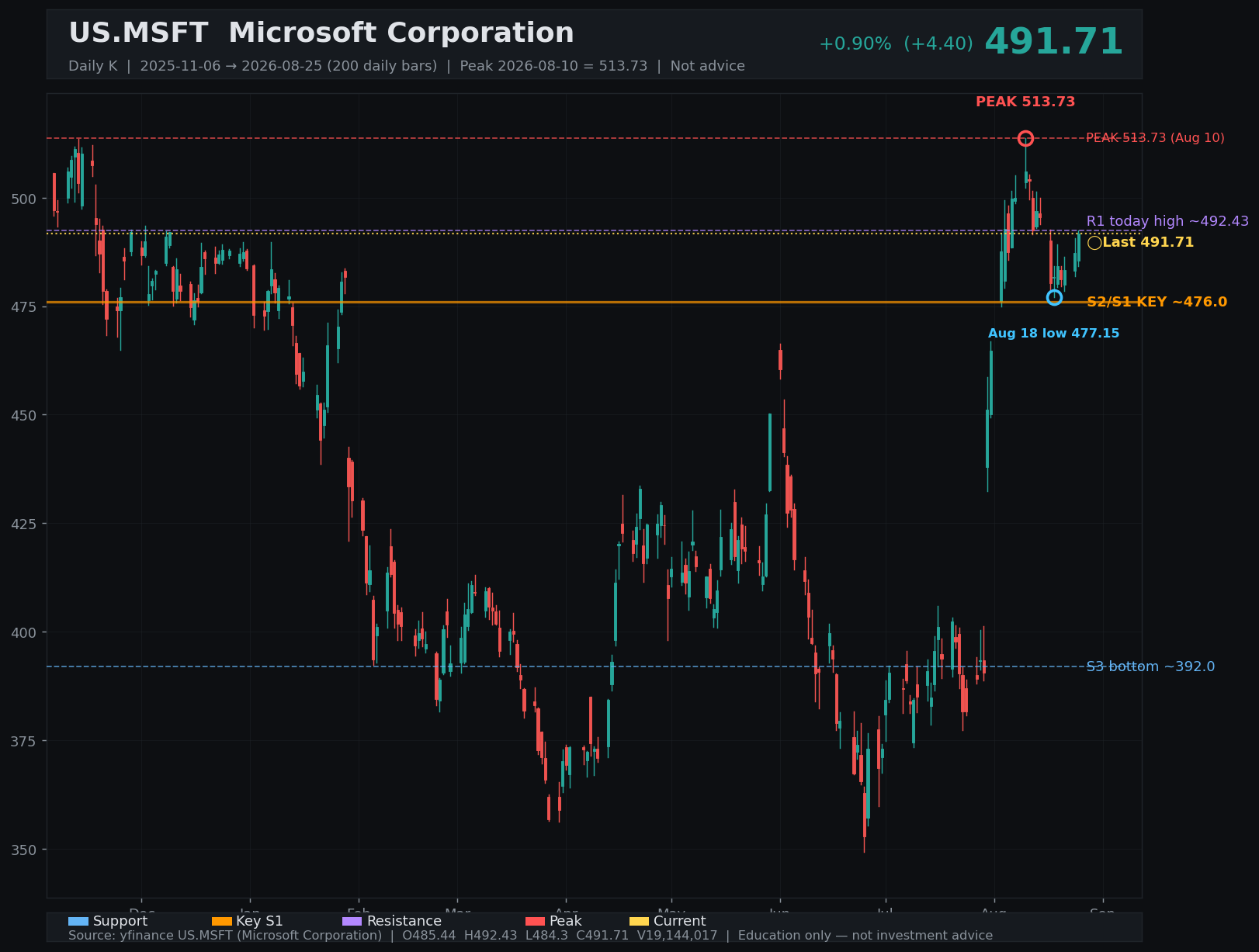The height and width of the screenshot is (952, 1259).
Task: Click the 'Peak' legend text
Action: 565,922
